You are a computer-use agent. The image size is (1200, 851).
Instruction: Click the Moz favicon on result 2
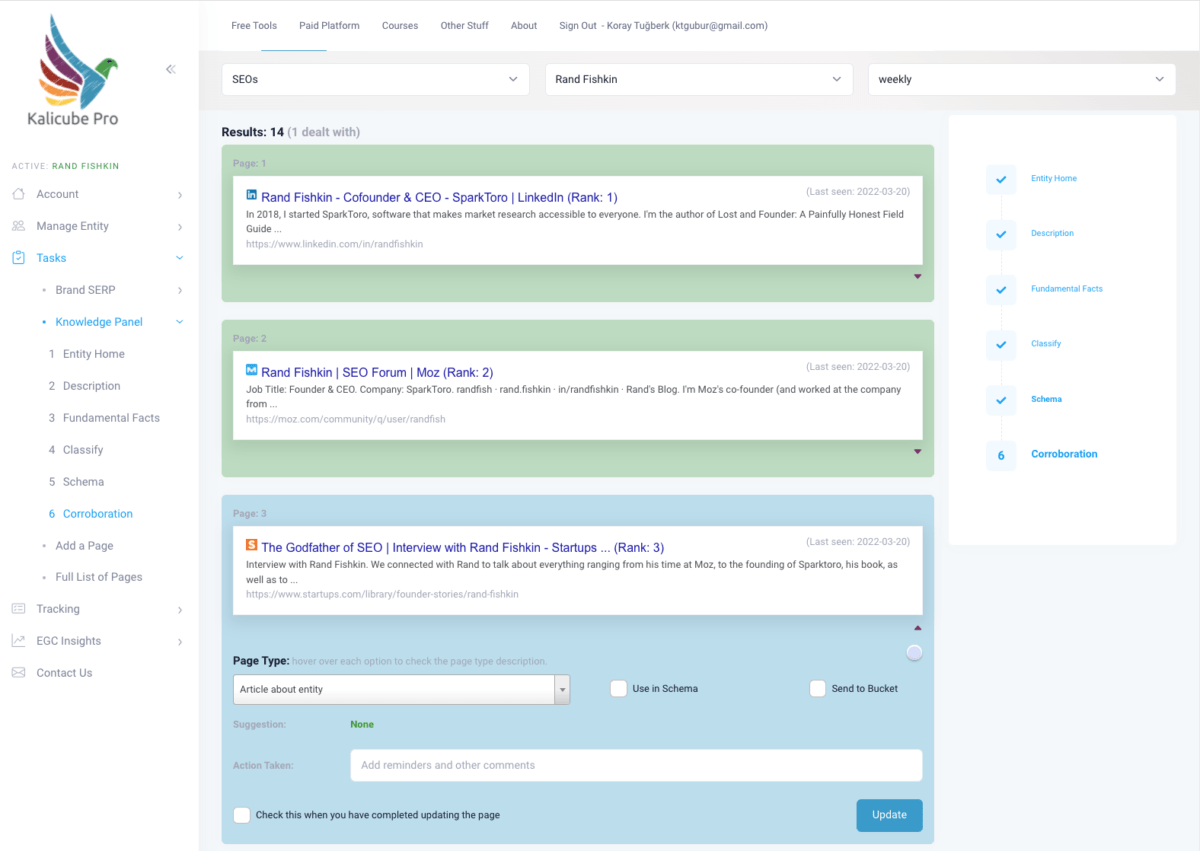(252, 370)
